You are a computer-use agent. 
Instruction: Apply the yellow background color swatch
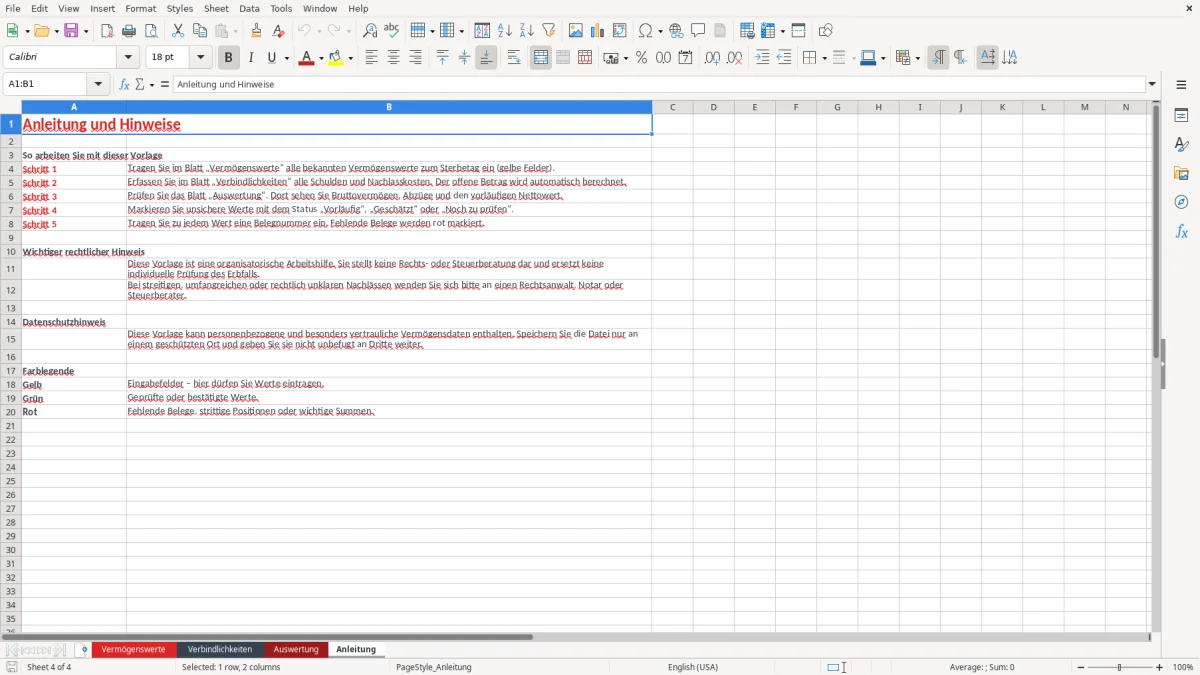(336, 58)
